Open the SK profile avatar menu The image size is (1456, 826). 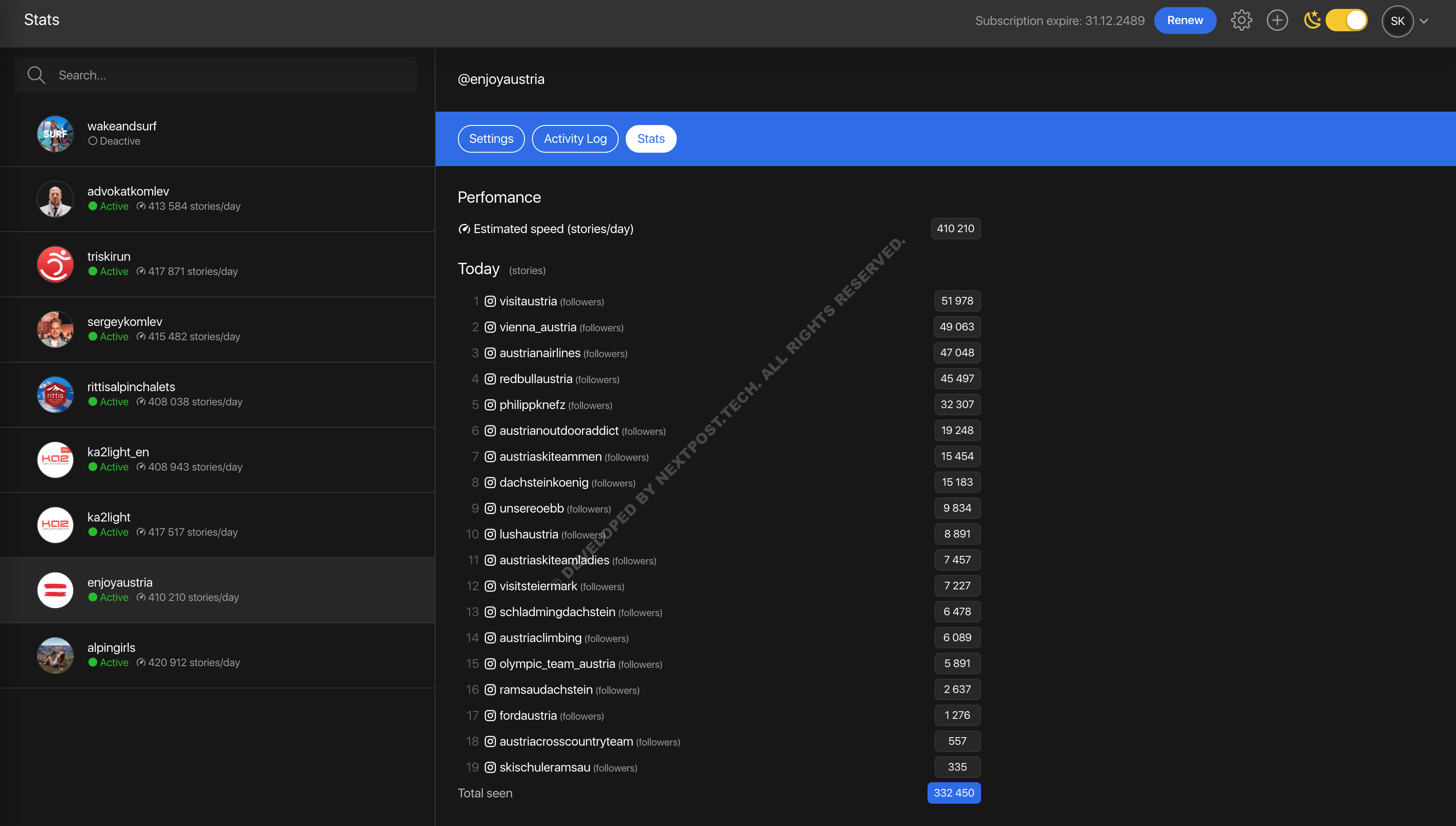[x=1397, y=21]
